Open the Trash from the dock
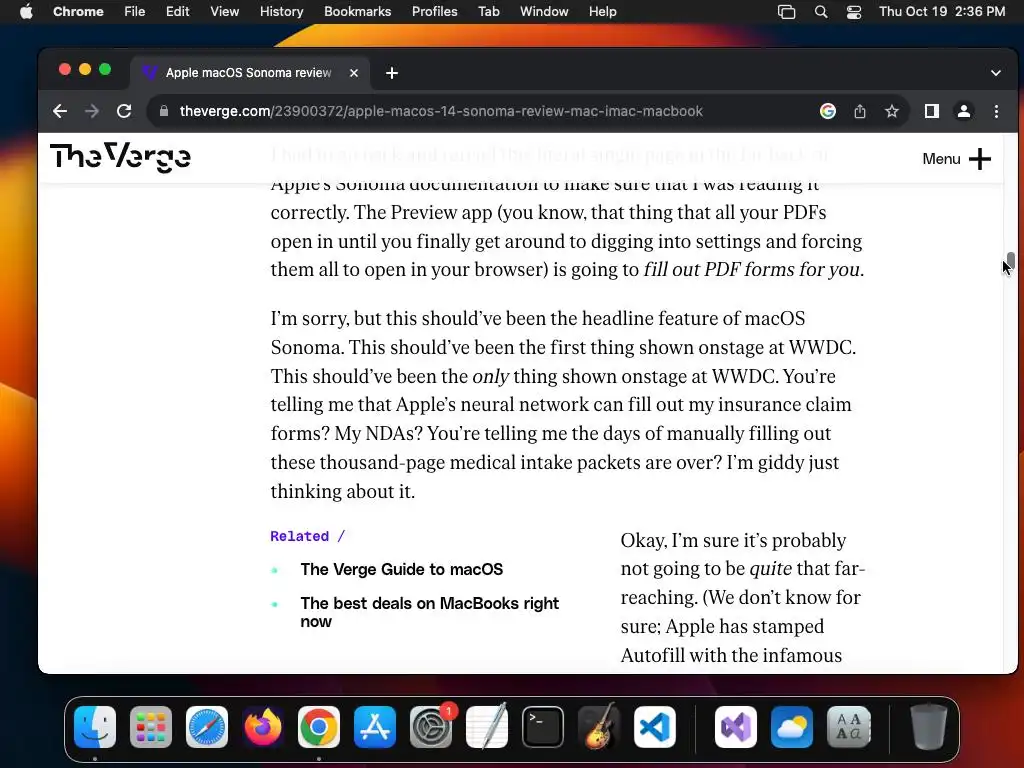The height and width of the screenshot is (768, 1024). pos(928,727)
